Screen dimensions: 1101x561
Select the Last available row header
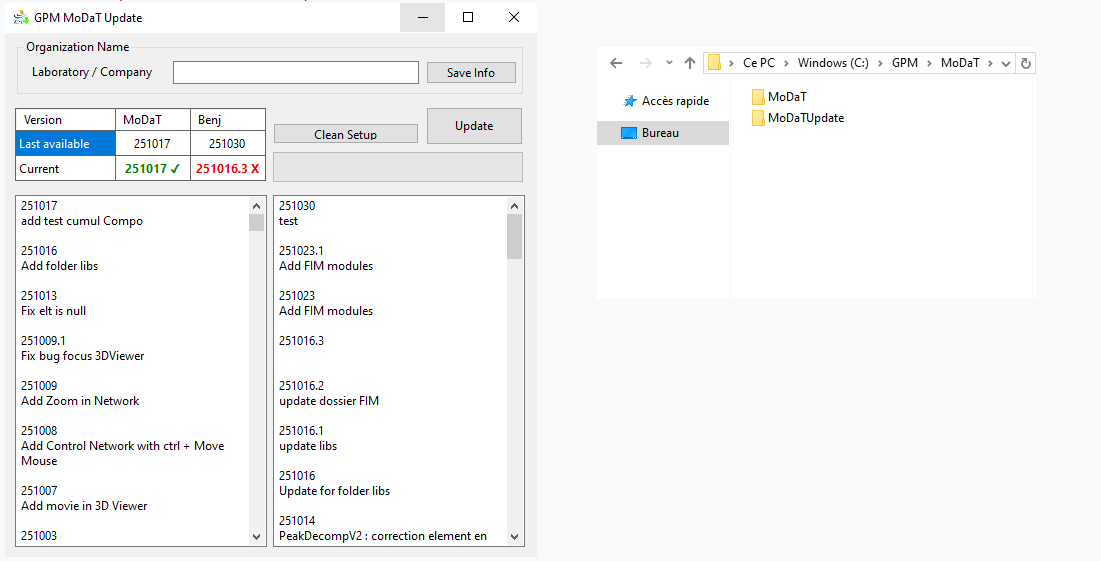coord(65,143)
